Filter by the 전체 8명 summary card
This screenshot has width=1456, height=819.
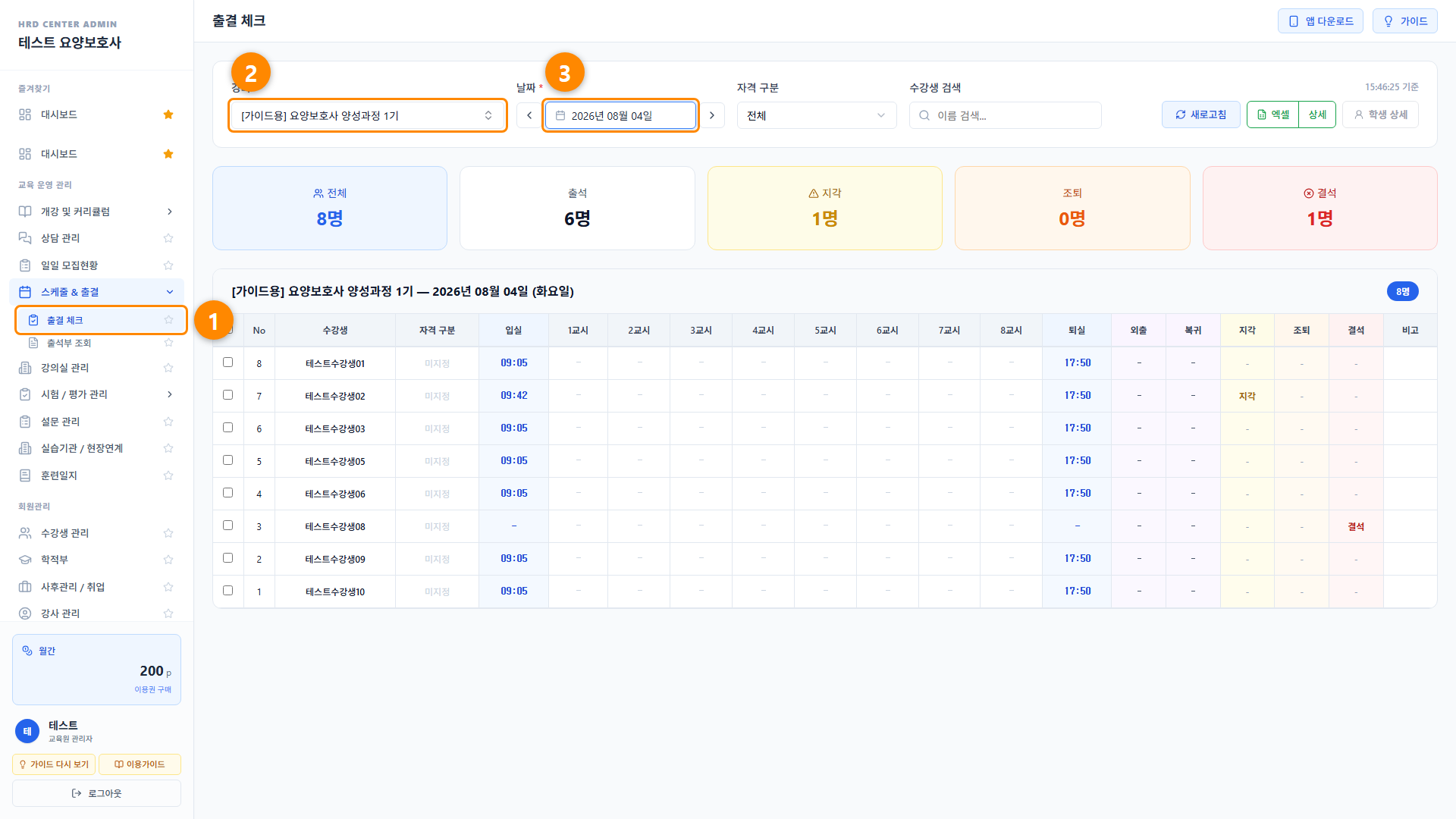click(x=330, y=208)
